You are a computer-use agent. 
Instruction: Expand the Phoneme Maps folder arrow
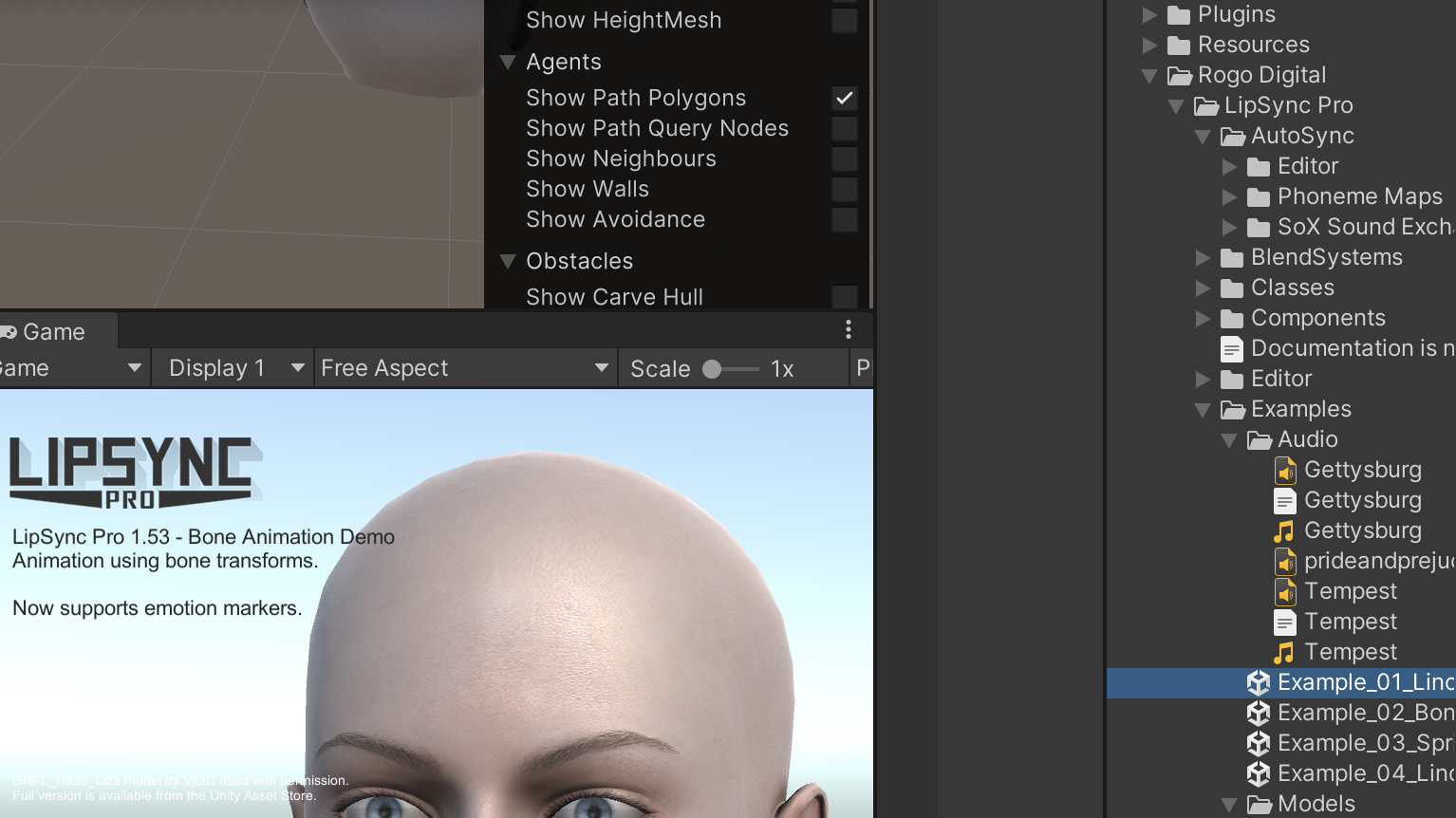[1229, 196]
